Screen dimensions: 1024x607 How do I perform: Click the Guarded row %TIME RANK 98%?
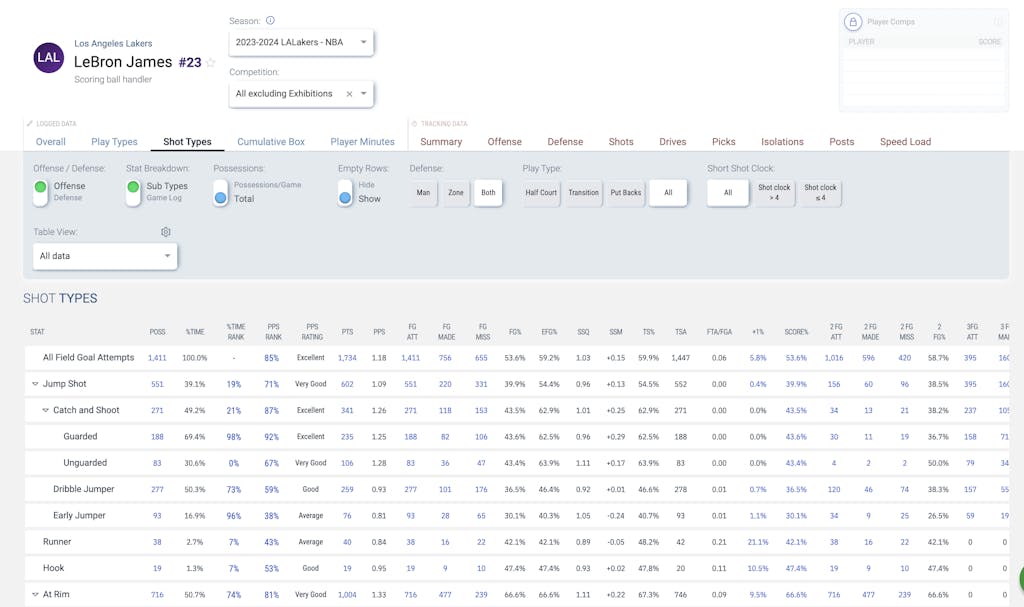(234, 437)
